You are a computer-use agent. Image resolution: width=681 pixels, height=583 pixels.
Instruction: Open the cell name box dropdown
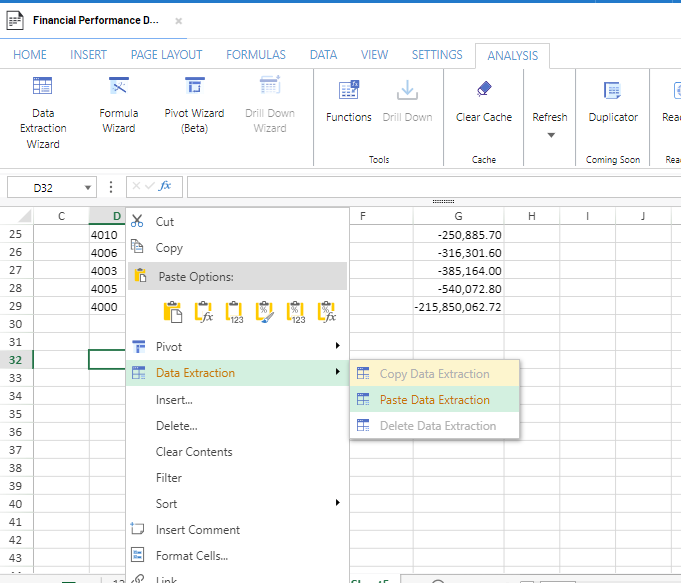[89, 187]
